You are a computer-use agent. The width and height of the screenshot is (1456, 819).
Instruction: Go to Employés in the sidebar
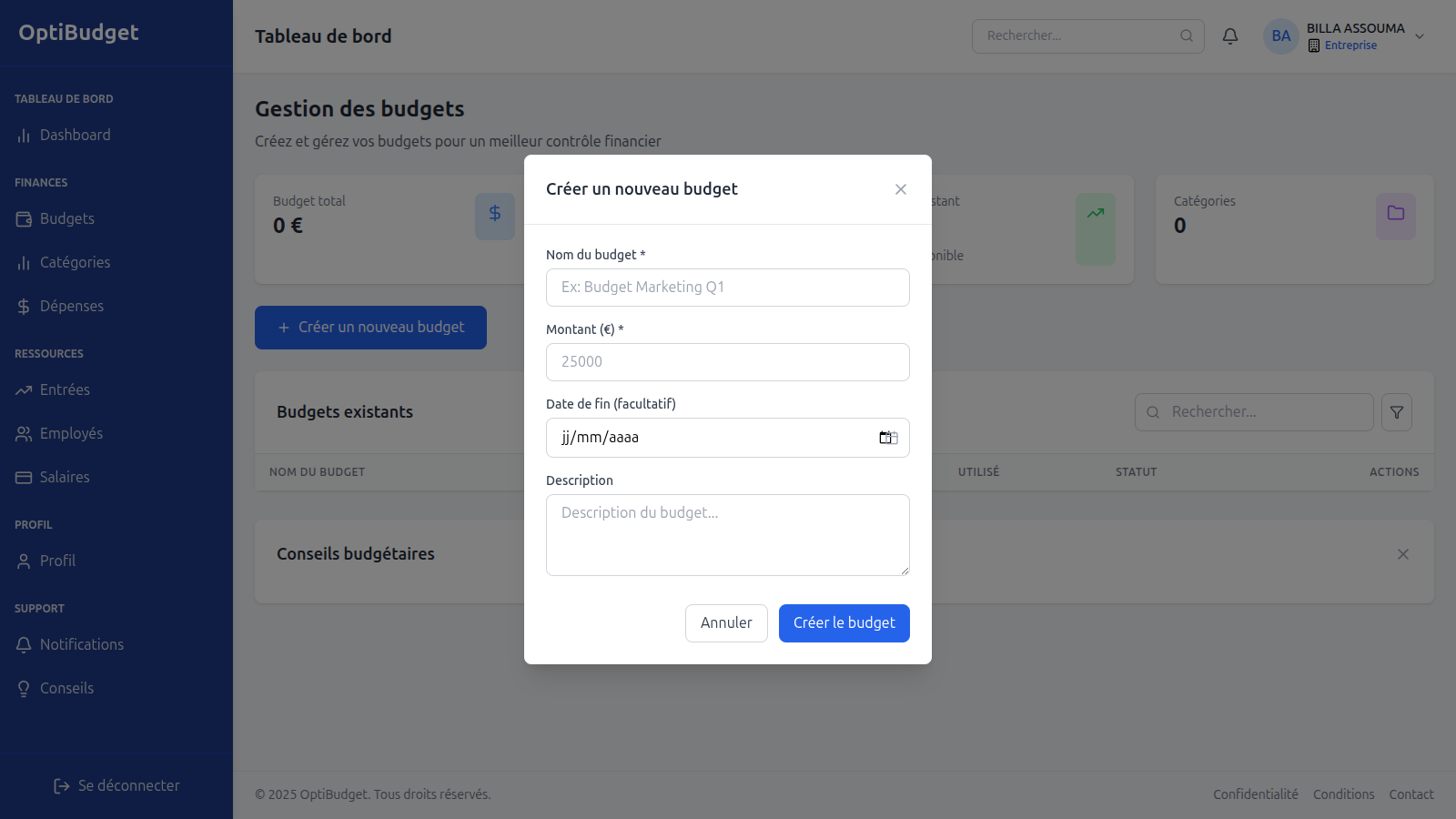tap(71, 433)
